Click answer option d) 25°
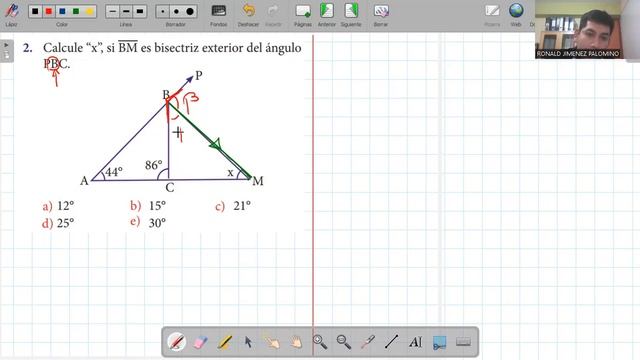640x360 pixels. (x=58, y=223)
